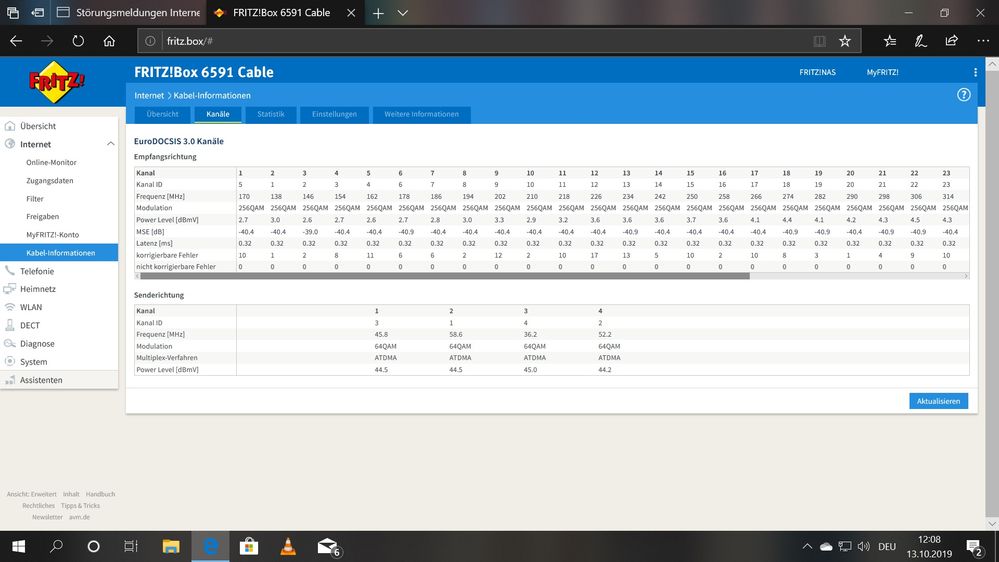Image resolution: width=999 pixels, height=562 pixels.
Task: Open reading view icon in address bar
Action: click(819, 41)
